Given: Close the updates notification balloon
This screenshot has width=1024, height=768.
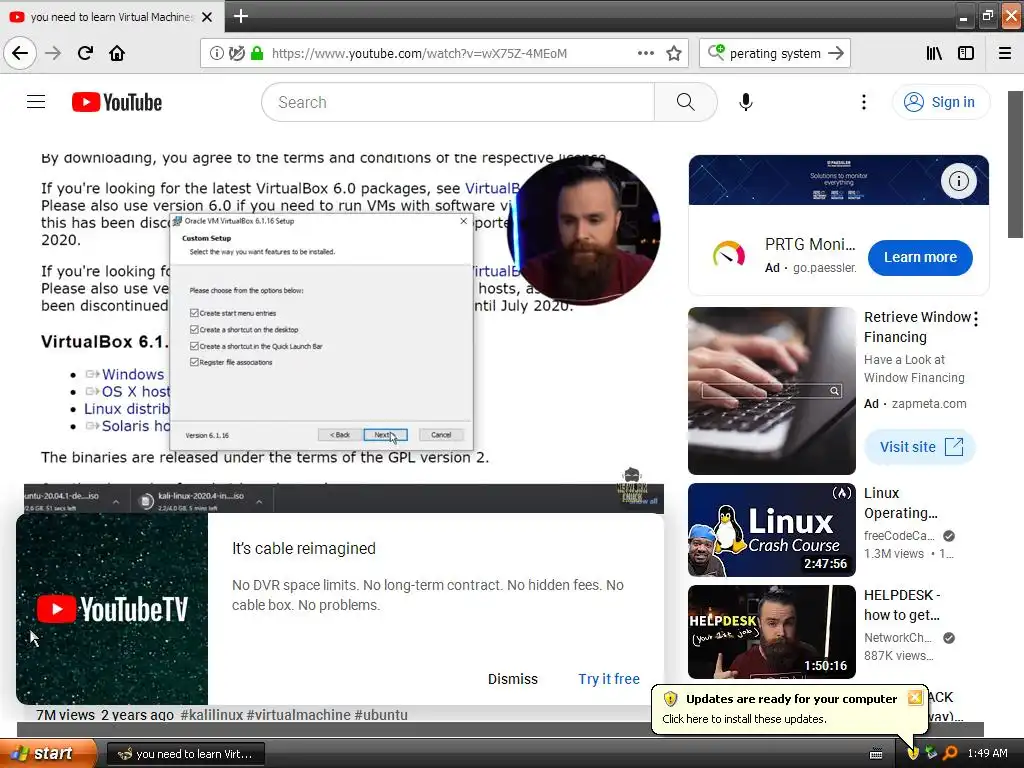Looking at the screenshot, I should pyautogui.click(x=915, y=697).
